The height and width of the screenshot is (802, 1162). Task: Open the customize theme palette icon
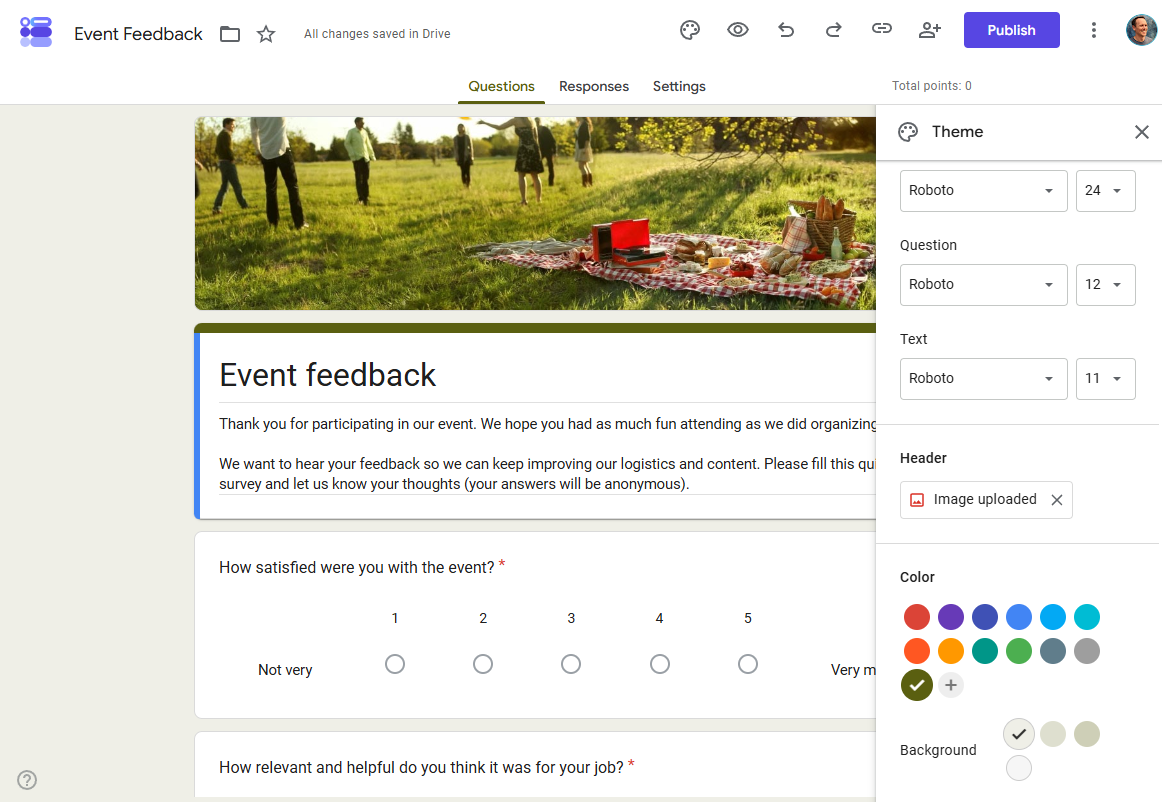click(x=690, y=30)
